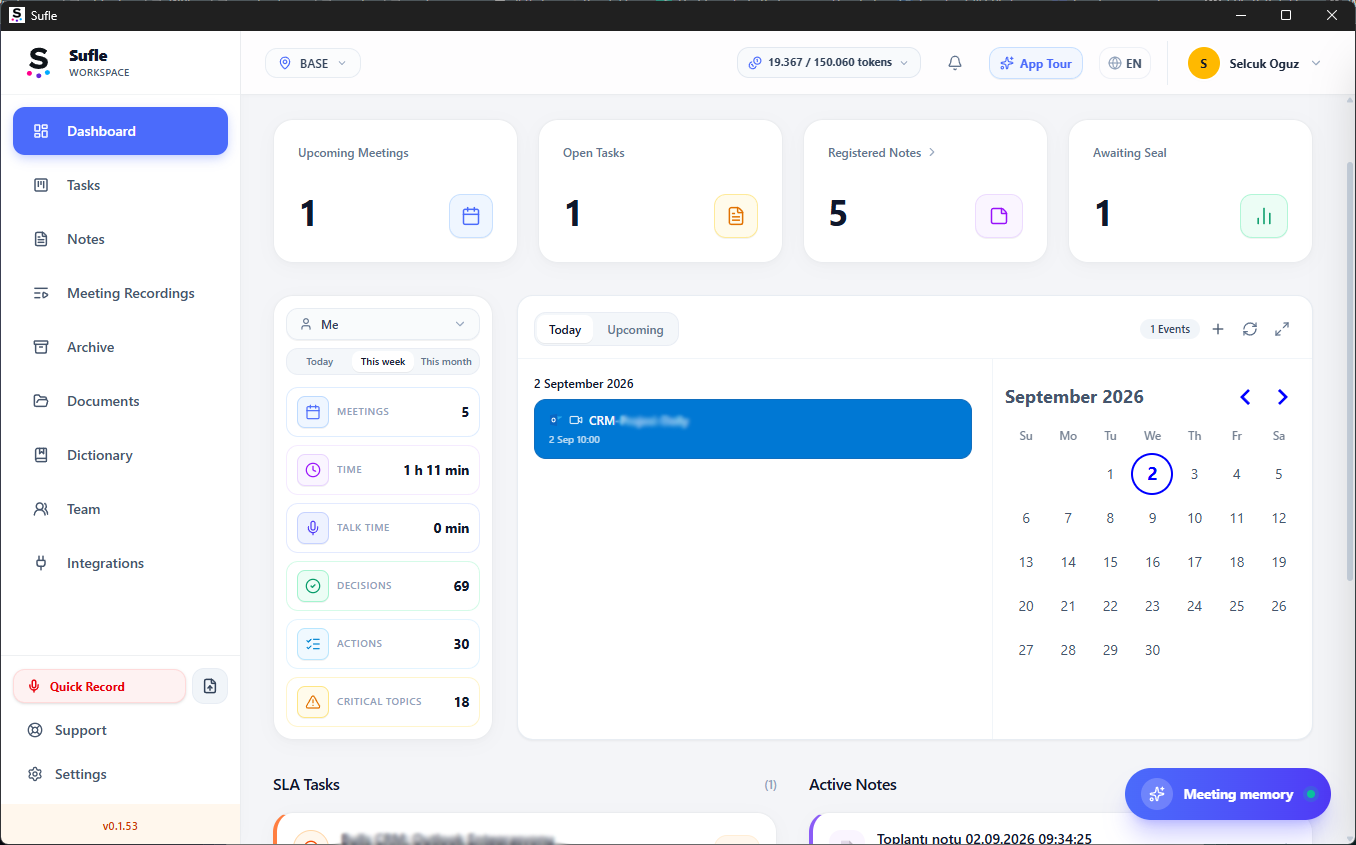Open the BASE workspace dropdown

pyautogui.click(x=313, y=63)
